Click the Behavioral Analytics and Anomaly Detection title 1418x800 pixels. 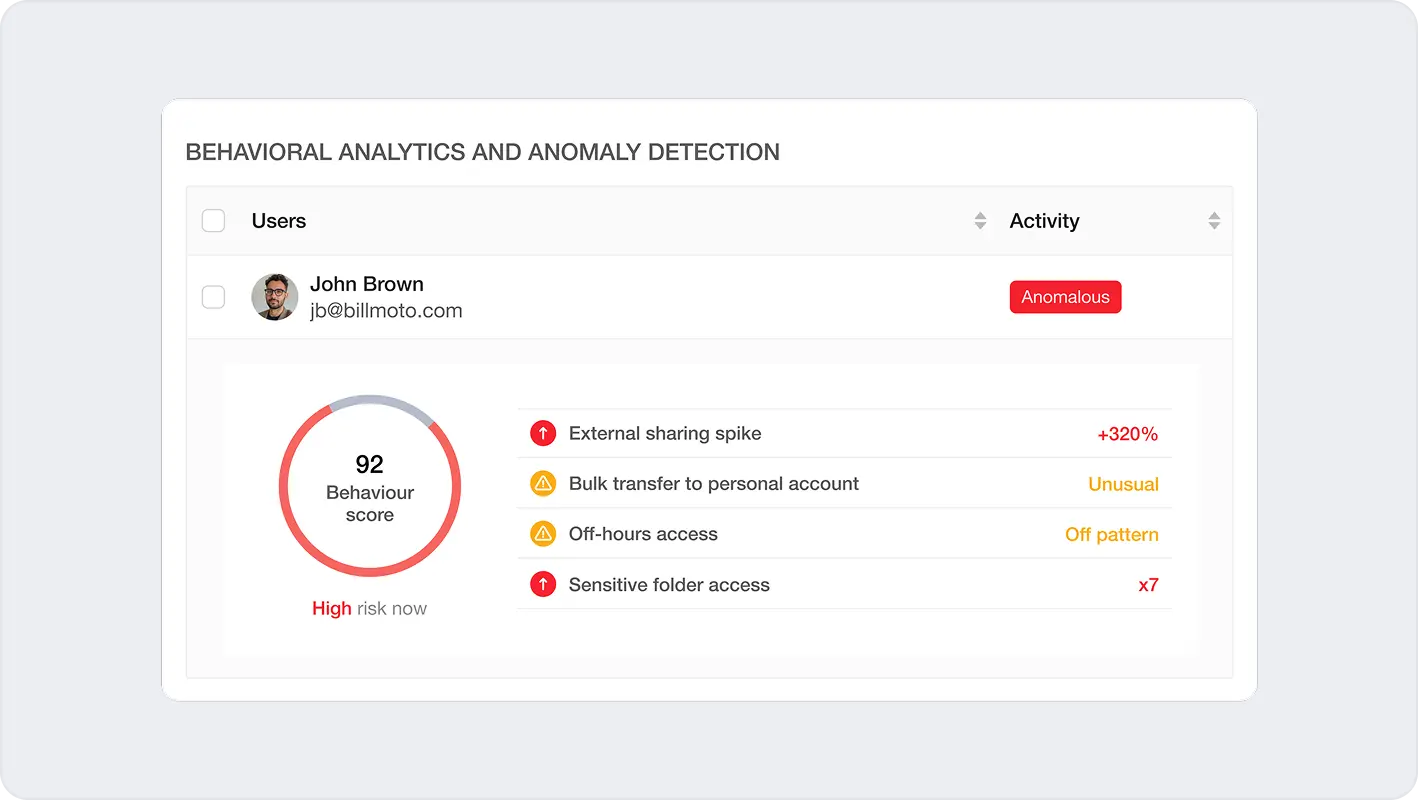[x=483, y=152]
